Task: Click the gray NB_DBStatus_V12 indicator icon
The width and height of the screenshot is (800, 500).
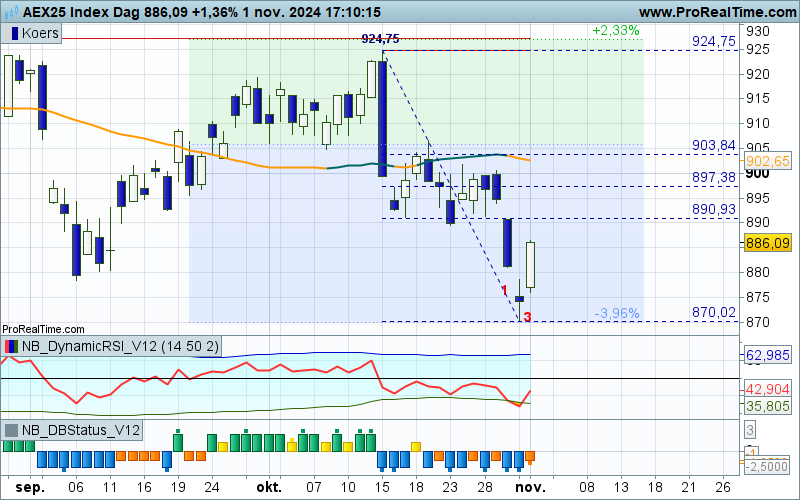Action: coord(13,431)
